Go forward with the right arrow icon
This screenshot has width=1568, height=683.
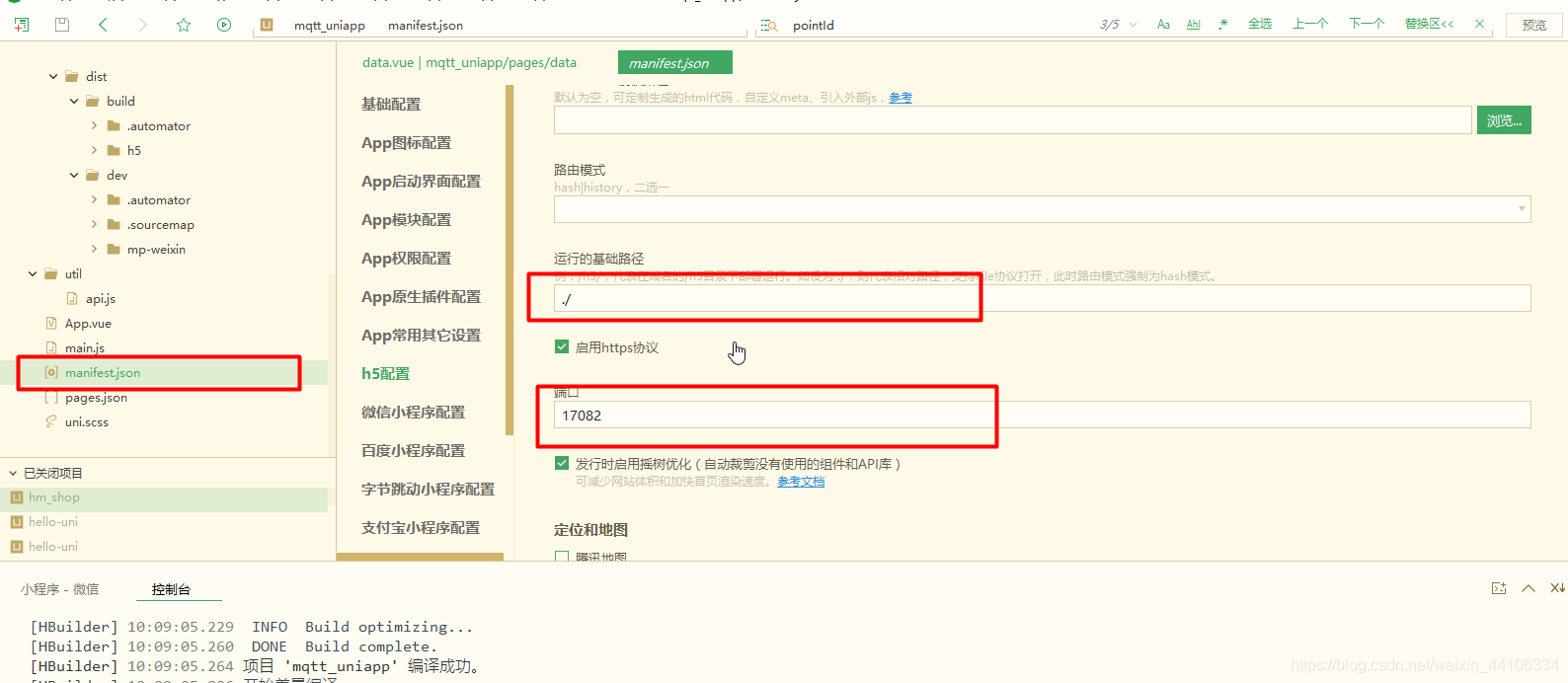(x=143, y=25)
